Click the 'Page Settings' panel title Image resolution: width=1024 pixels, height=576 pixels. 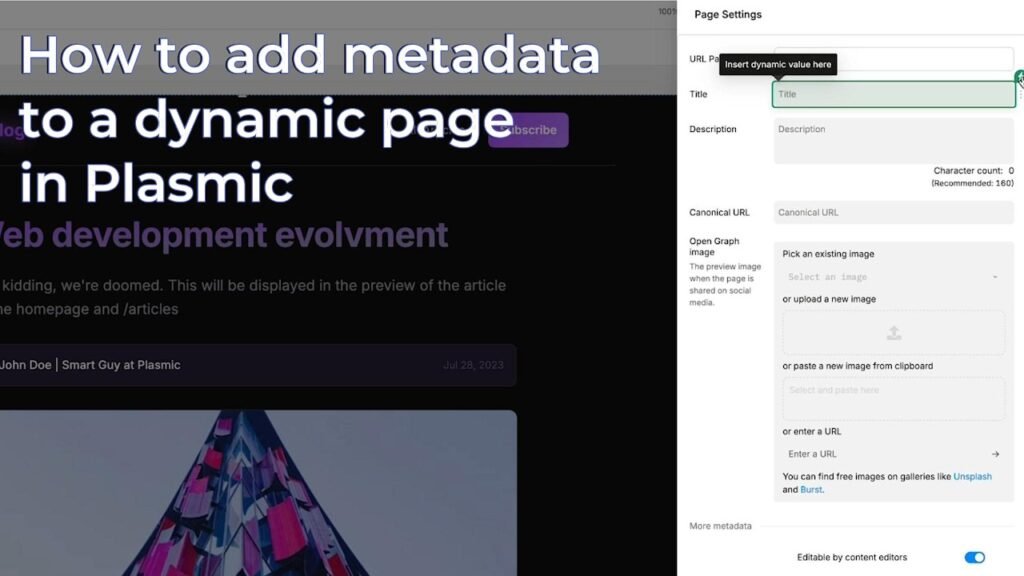(728, 14)
